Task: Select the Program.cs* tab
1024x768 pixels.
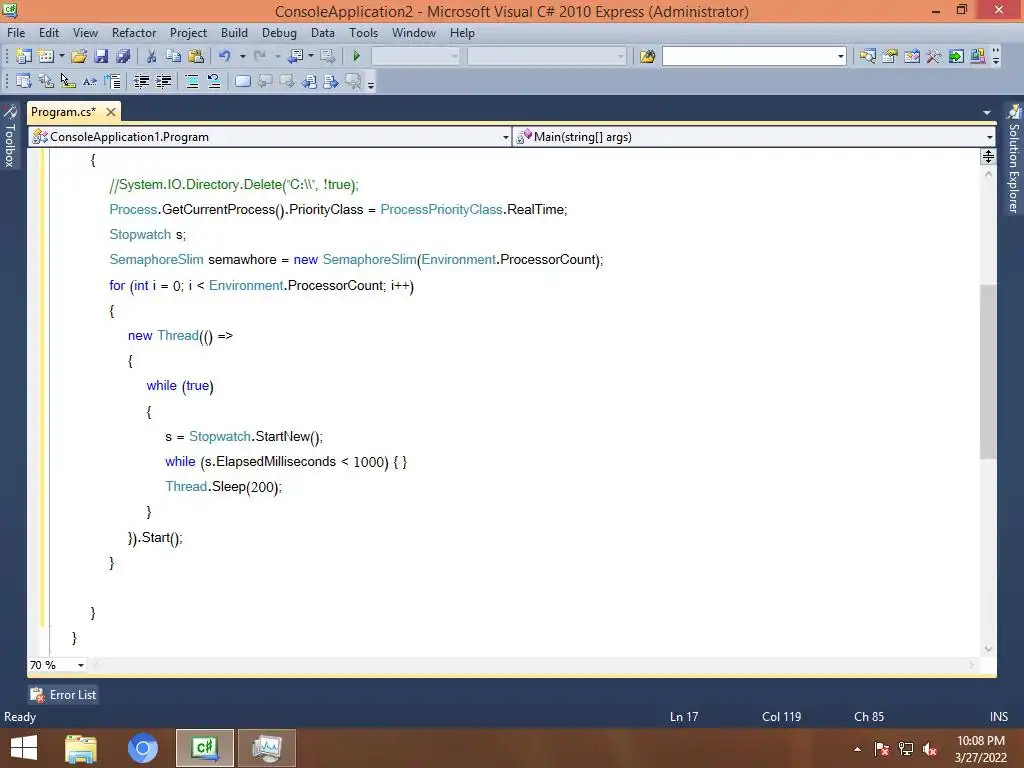Action: coord(63,112)
